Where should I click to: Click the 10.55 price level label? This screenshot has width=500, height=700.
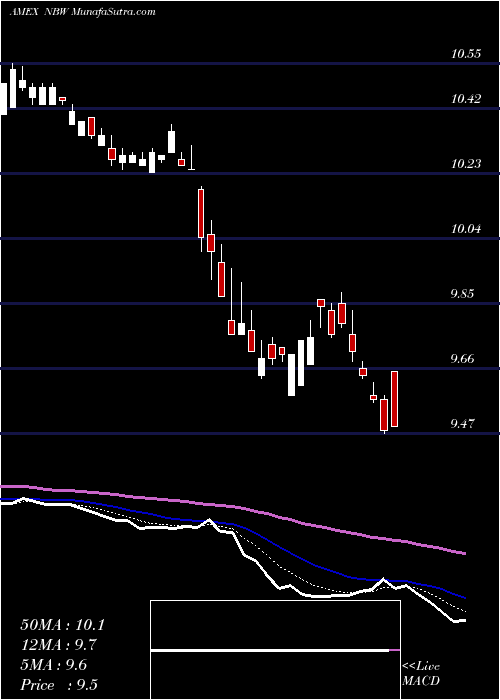(466, 54)
